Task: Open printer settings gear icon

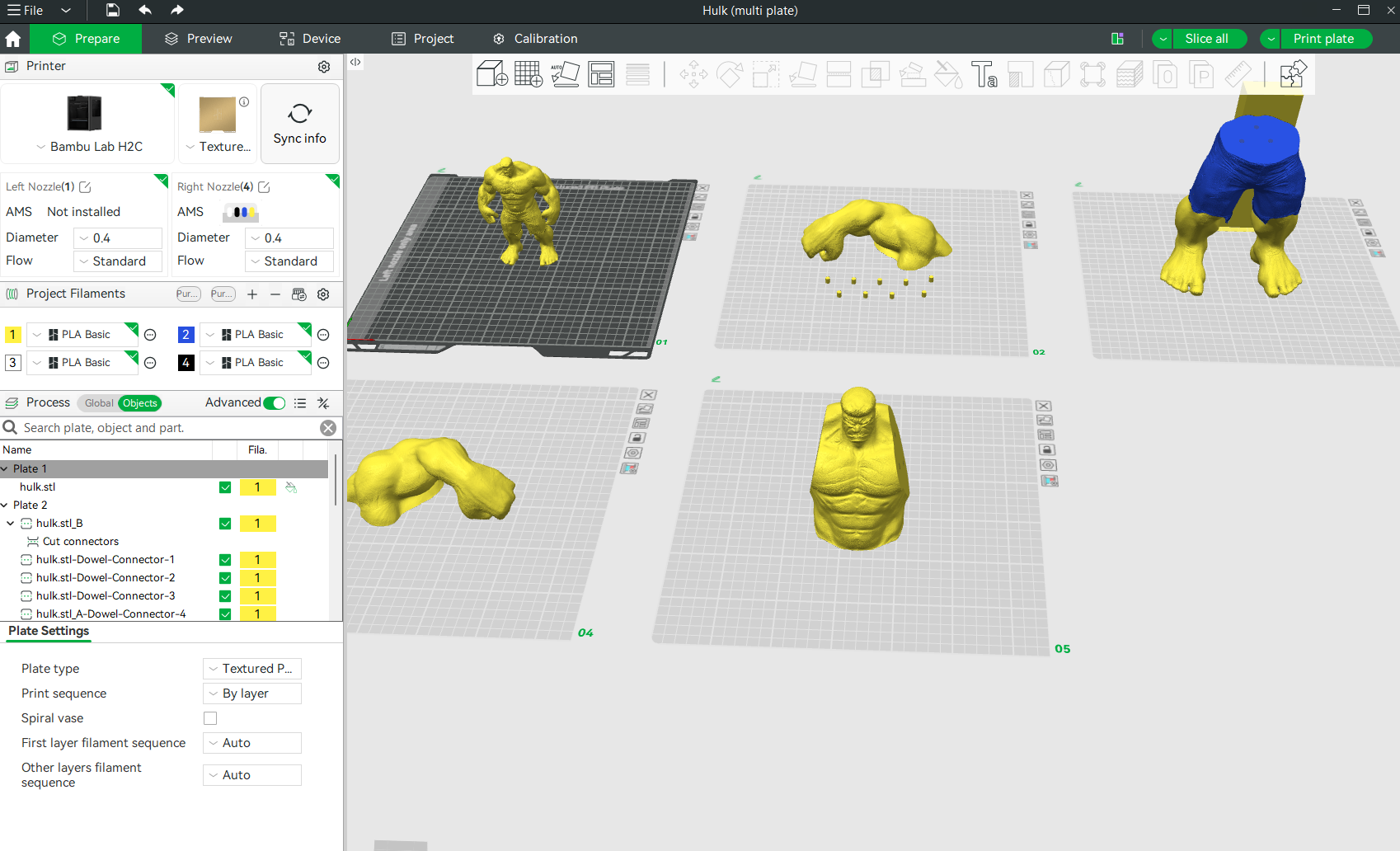Action: coord(324,67)
